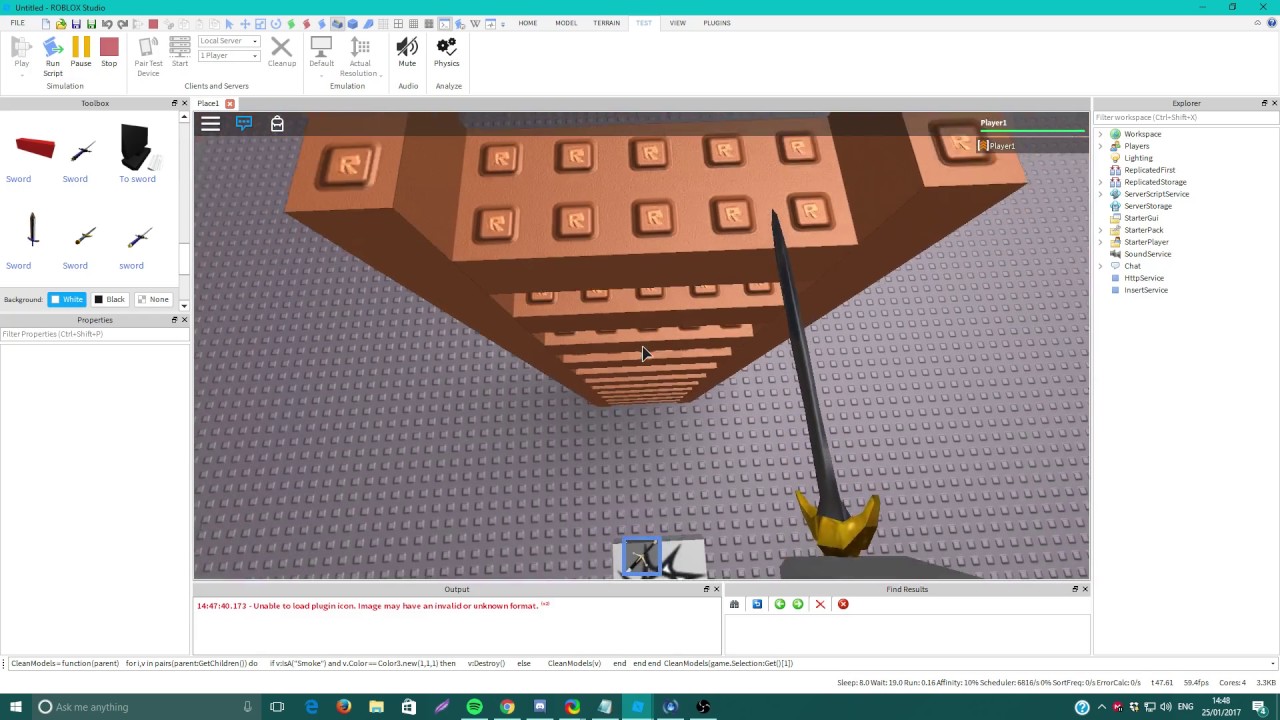This screenshot has width=1280, height=720.
Task: Switch to the VIEW ribbon tab
Action: tap(677, 23)
